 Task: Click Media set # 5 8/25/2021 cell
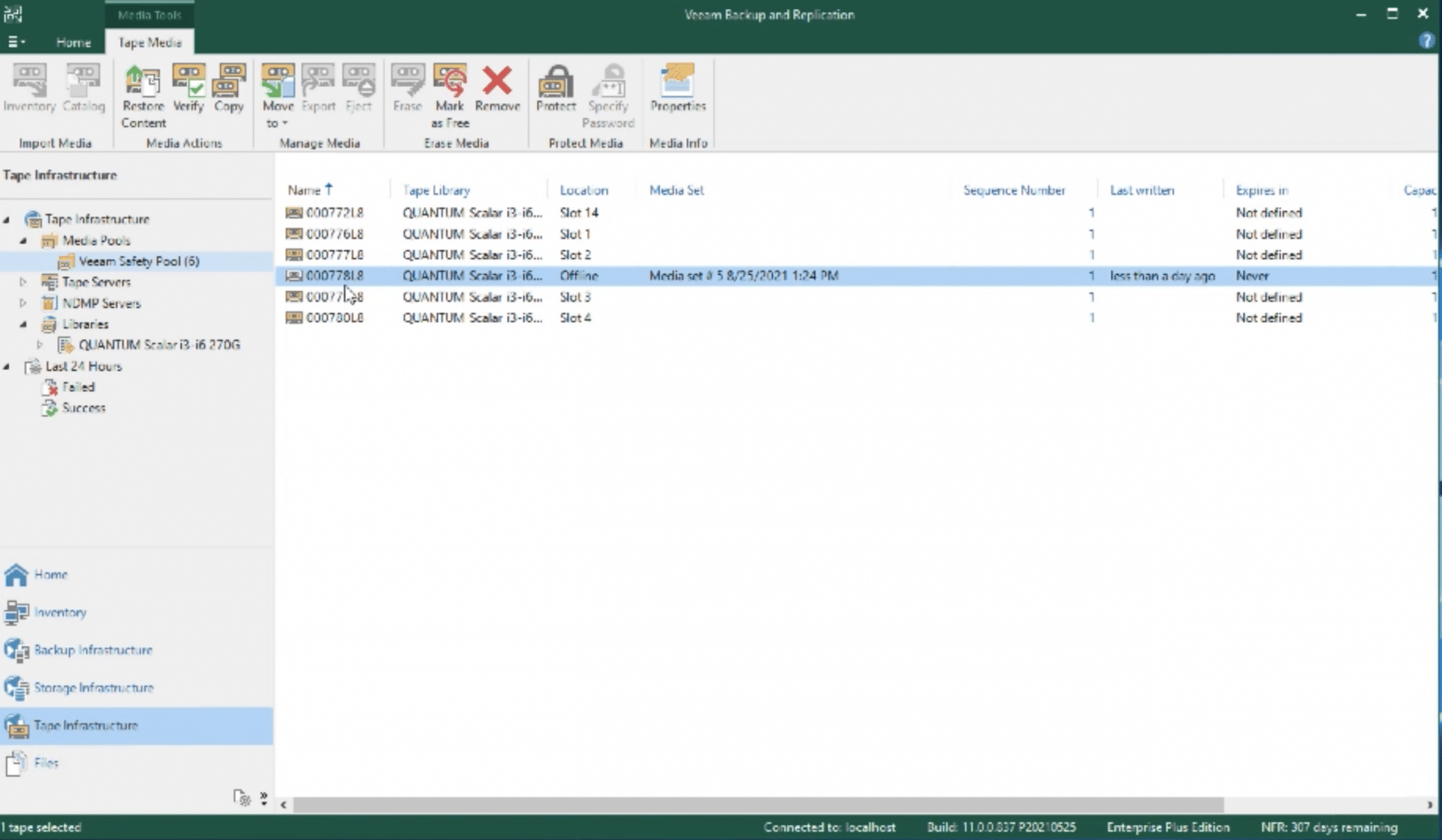pyautogui.click(x=744, y=276)
